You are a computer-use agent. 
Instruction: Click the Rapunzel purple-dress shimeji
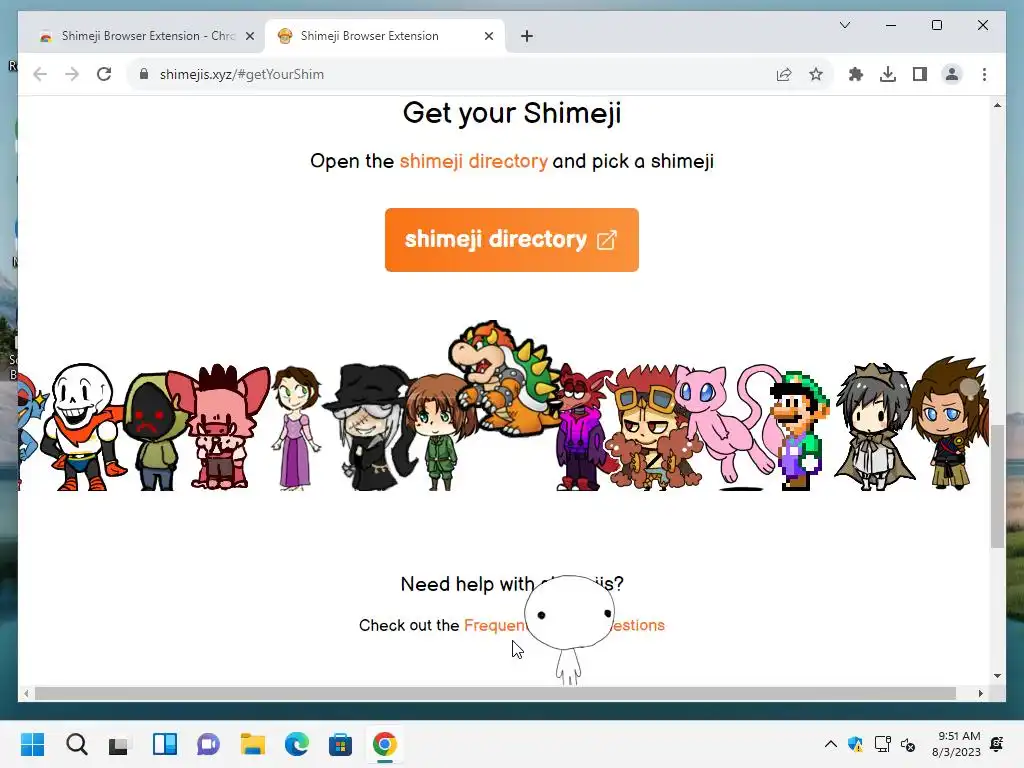296,428
